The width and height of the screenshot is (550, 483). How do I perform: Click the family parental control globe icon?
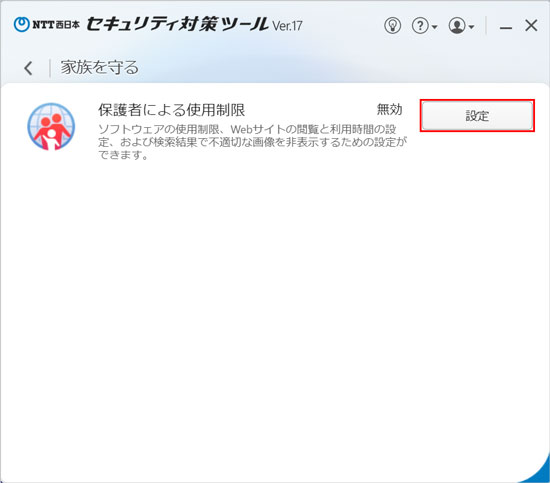click(51, 127)
